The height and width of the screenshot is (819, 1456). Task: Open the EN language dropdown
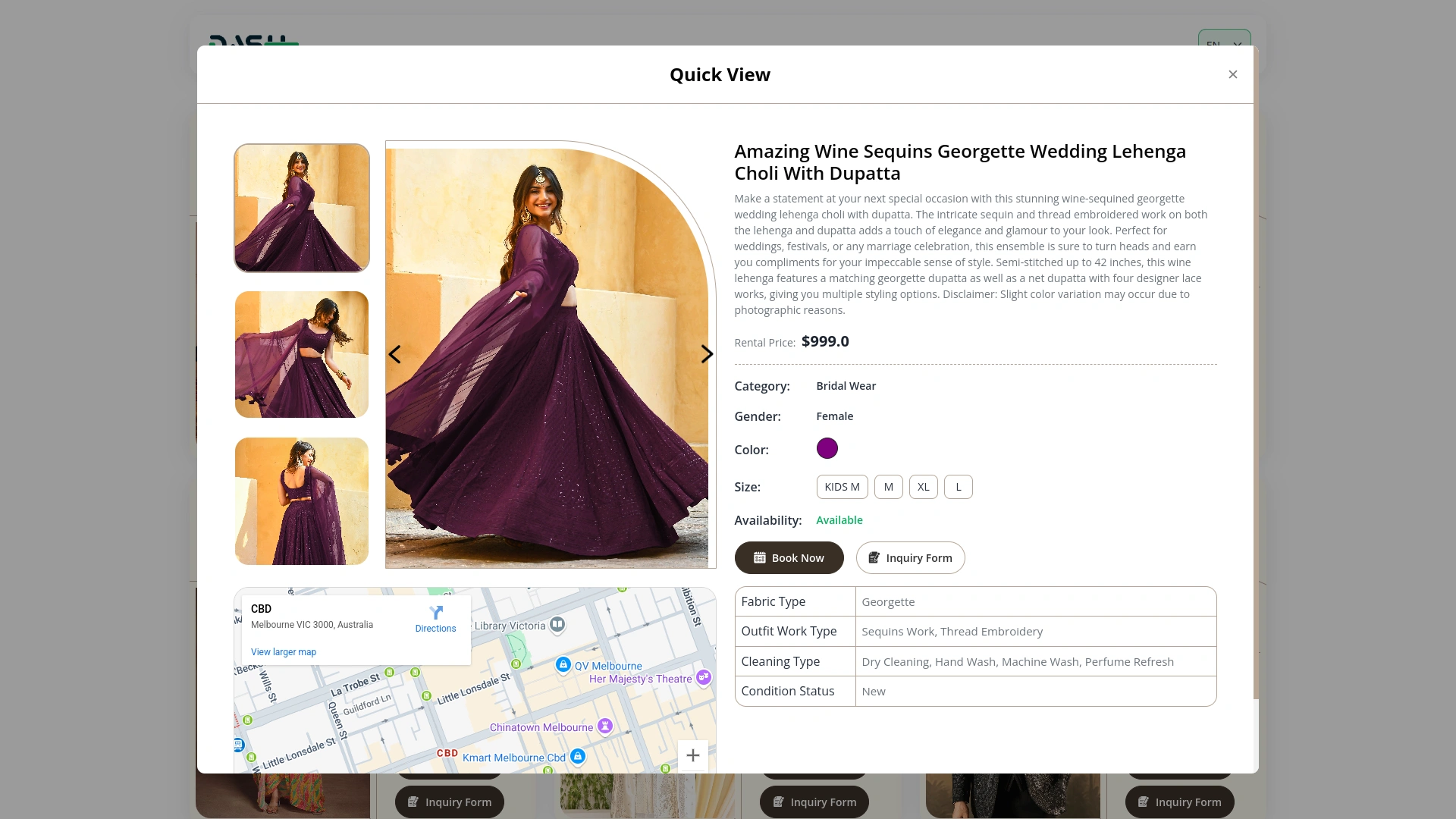click(1224, 39)
